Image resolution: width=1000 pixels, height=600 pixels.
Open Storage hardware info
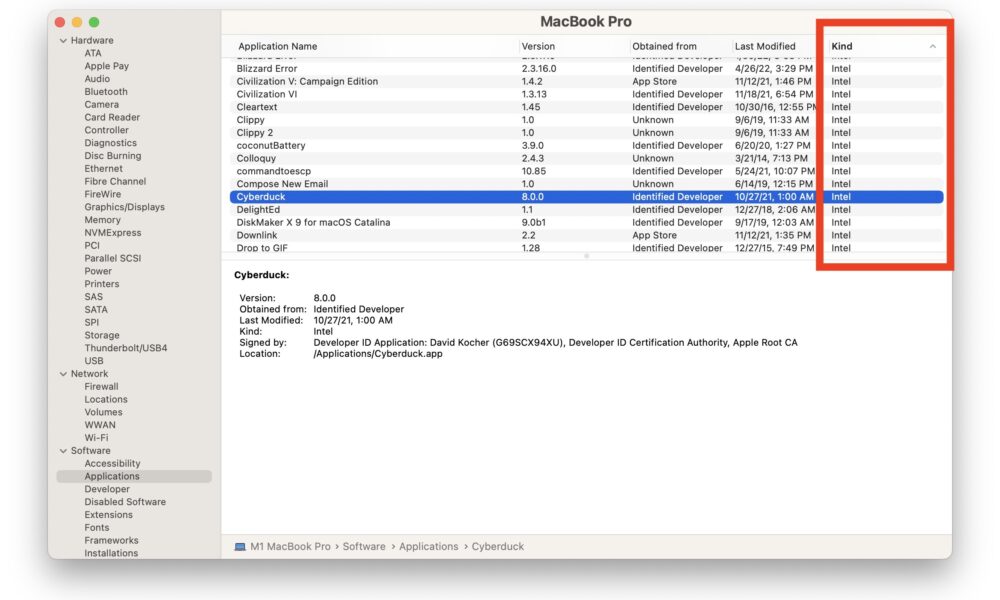click(101, 335)
